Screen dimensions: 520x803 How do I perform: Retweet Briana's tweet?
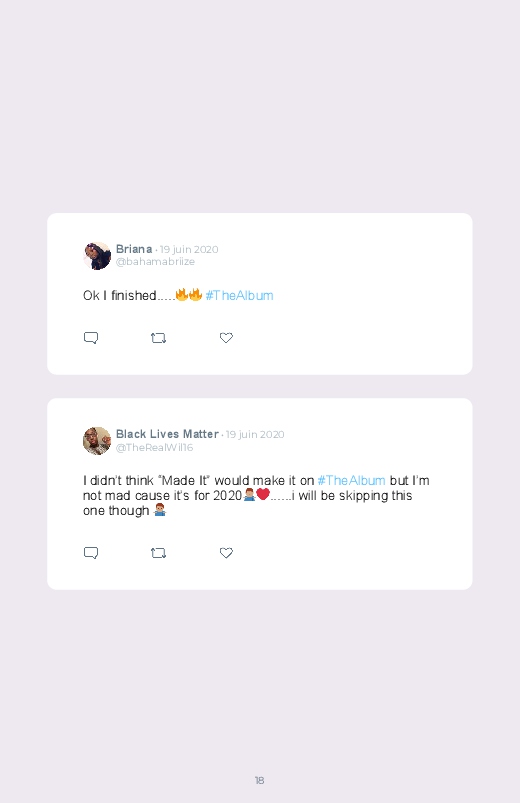(158, 338)
